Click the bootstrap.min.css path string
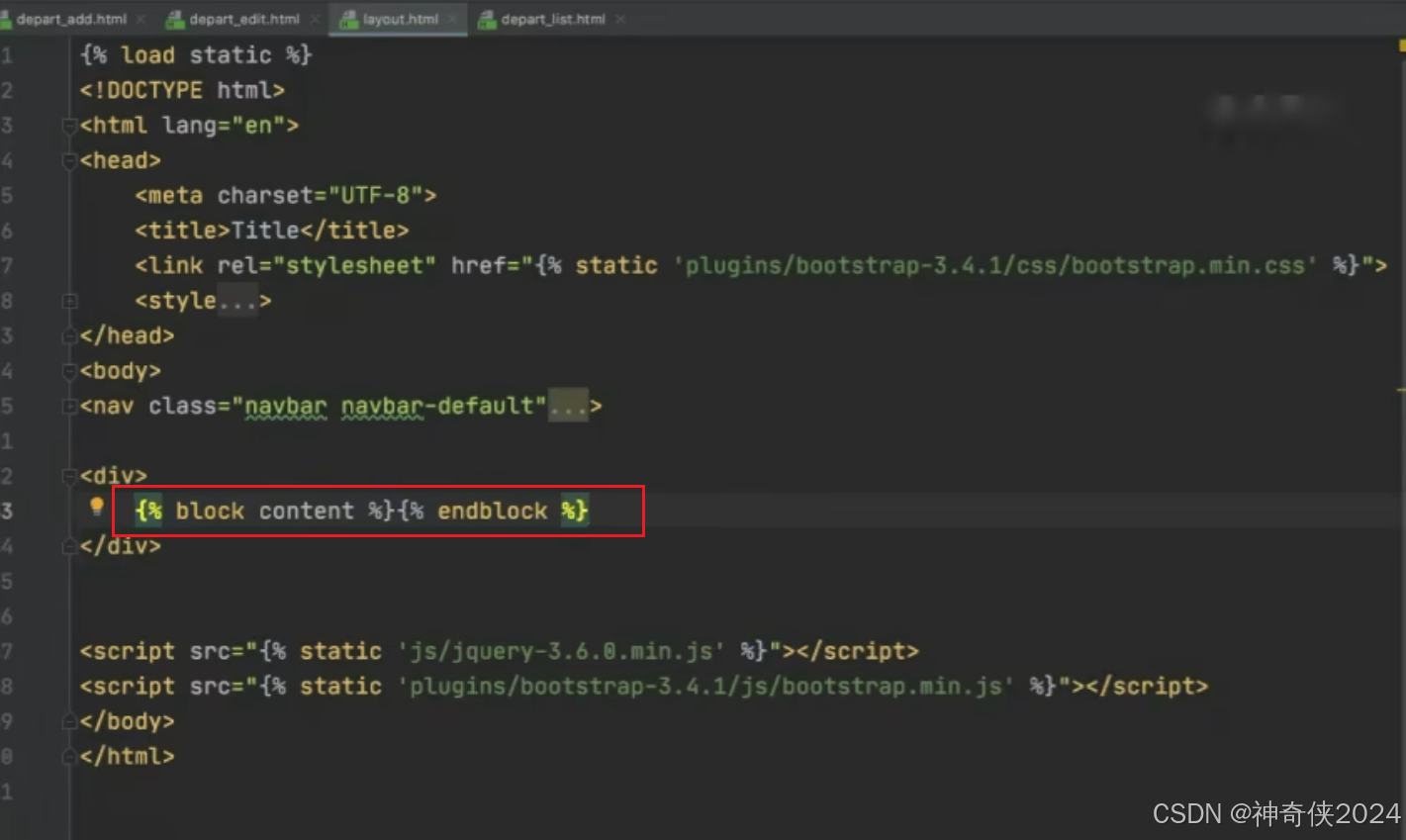 [x=995, y=265]
